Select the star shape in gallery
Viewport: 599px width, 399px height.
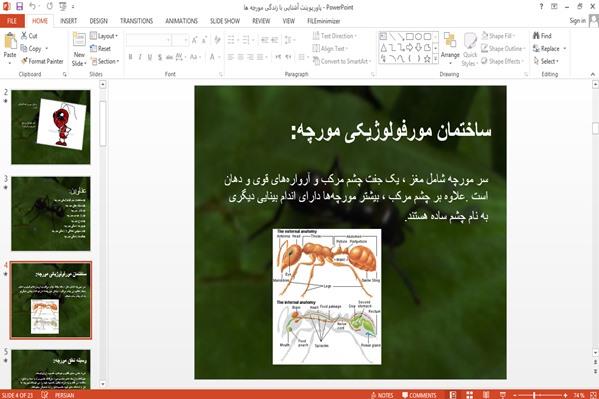(x=427, y=59)
